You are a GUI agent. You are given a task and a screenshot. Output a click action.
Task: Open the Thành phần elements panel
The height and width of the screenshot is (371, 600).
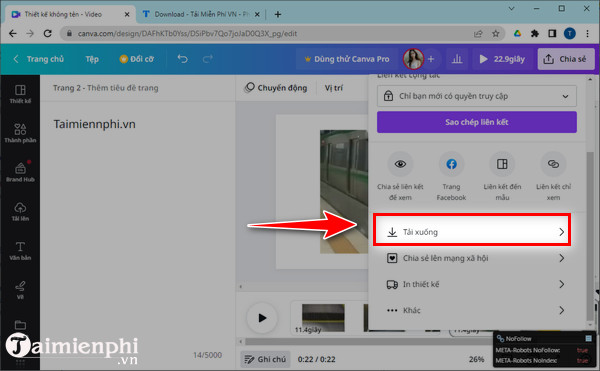[x=20, y=133]
